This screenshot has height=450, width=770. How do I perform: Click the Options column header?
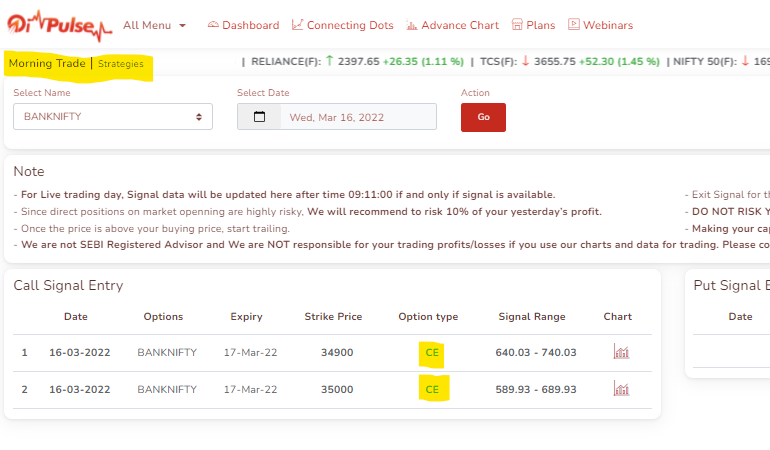pyautogui.click(x=163, y=317)
